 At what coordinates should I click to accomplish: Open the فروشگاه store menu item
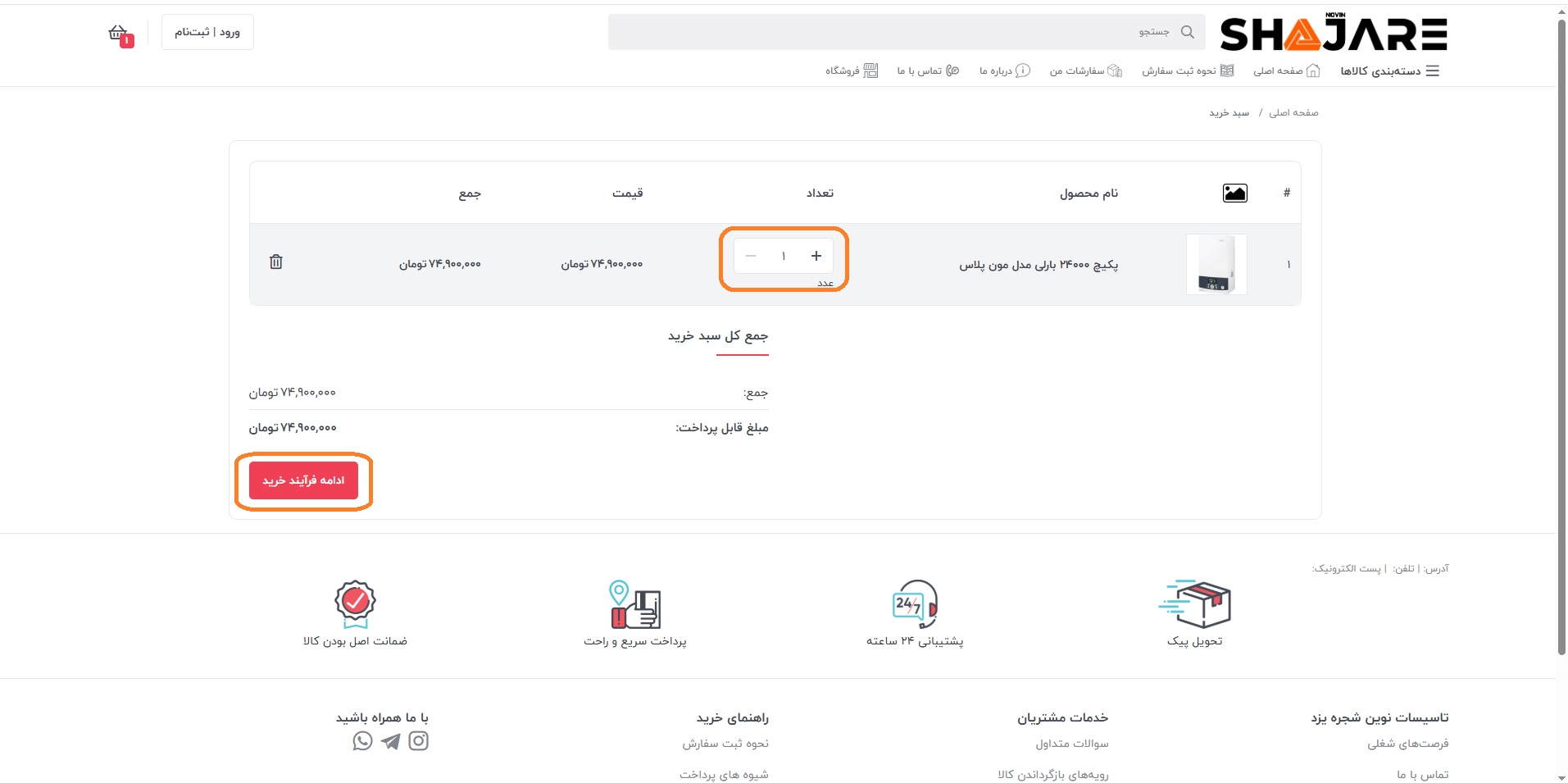point(851,71)
